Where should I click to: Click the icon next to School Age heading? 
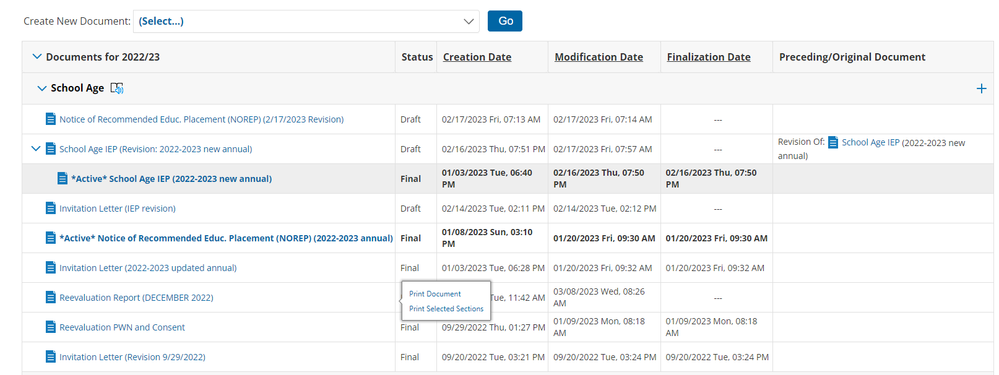(x=117, y=88)
